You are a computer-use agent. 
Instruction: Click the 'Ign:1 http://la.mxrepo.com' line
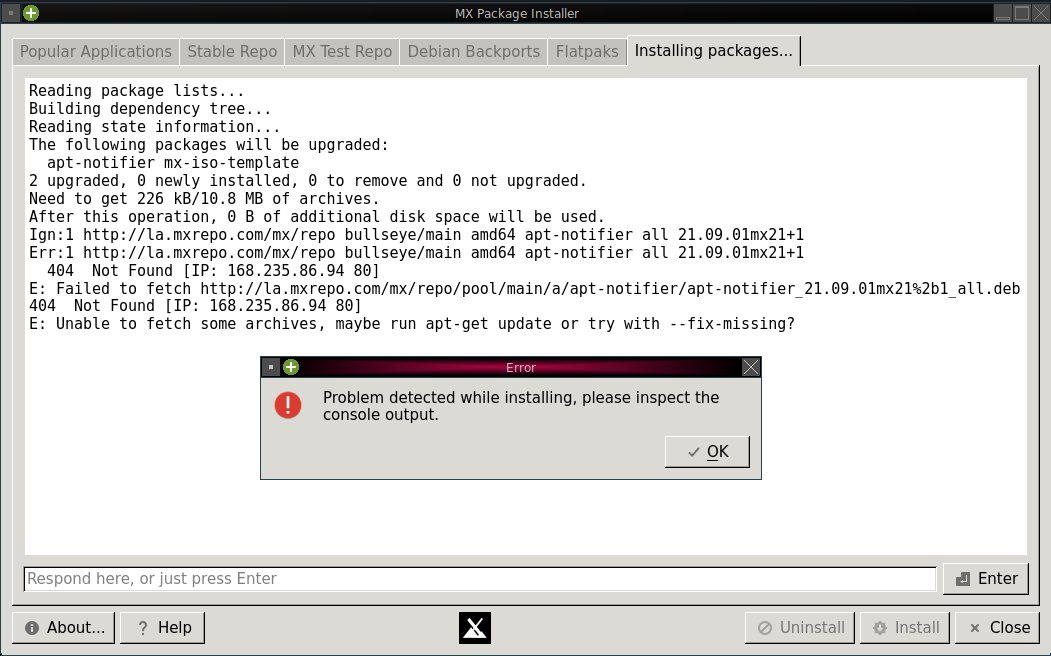pos(416,235)
